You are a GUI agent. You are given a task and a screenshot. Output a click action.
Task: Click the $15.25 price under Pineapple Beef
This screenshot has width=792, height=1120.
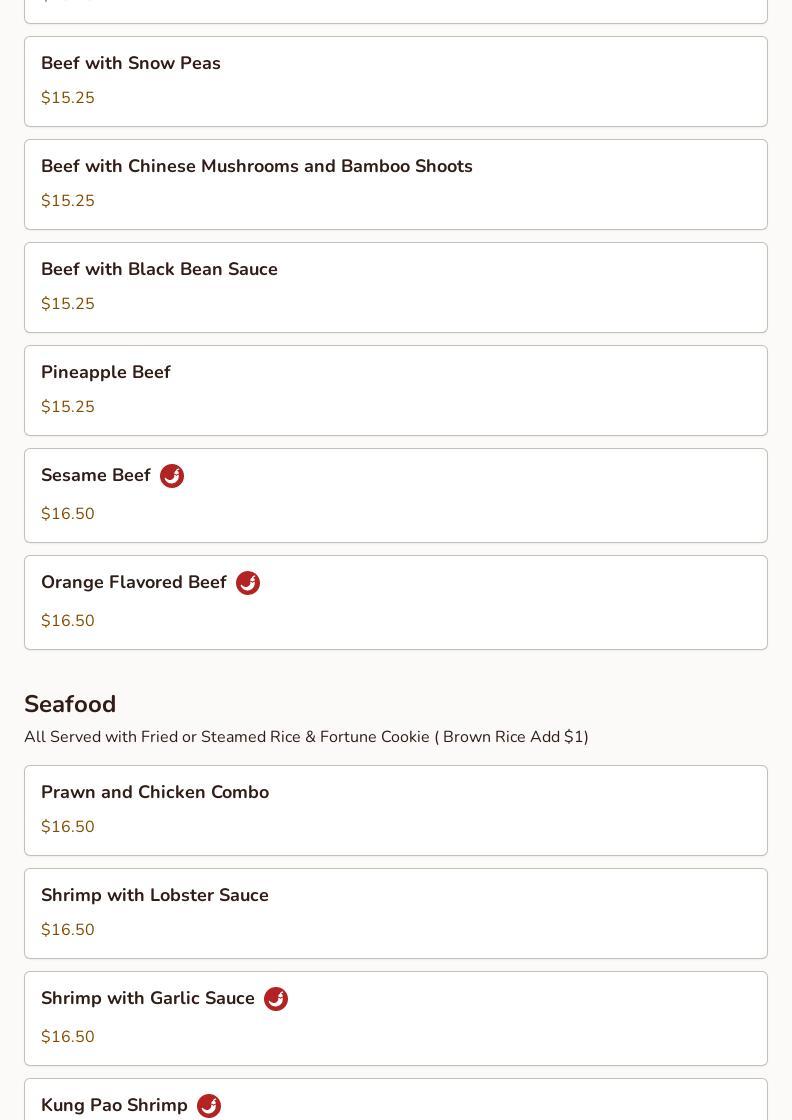coord(68,406)
